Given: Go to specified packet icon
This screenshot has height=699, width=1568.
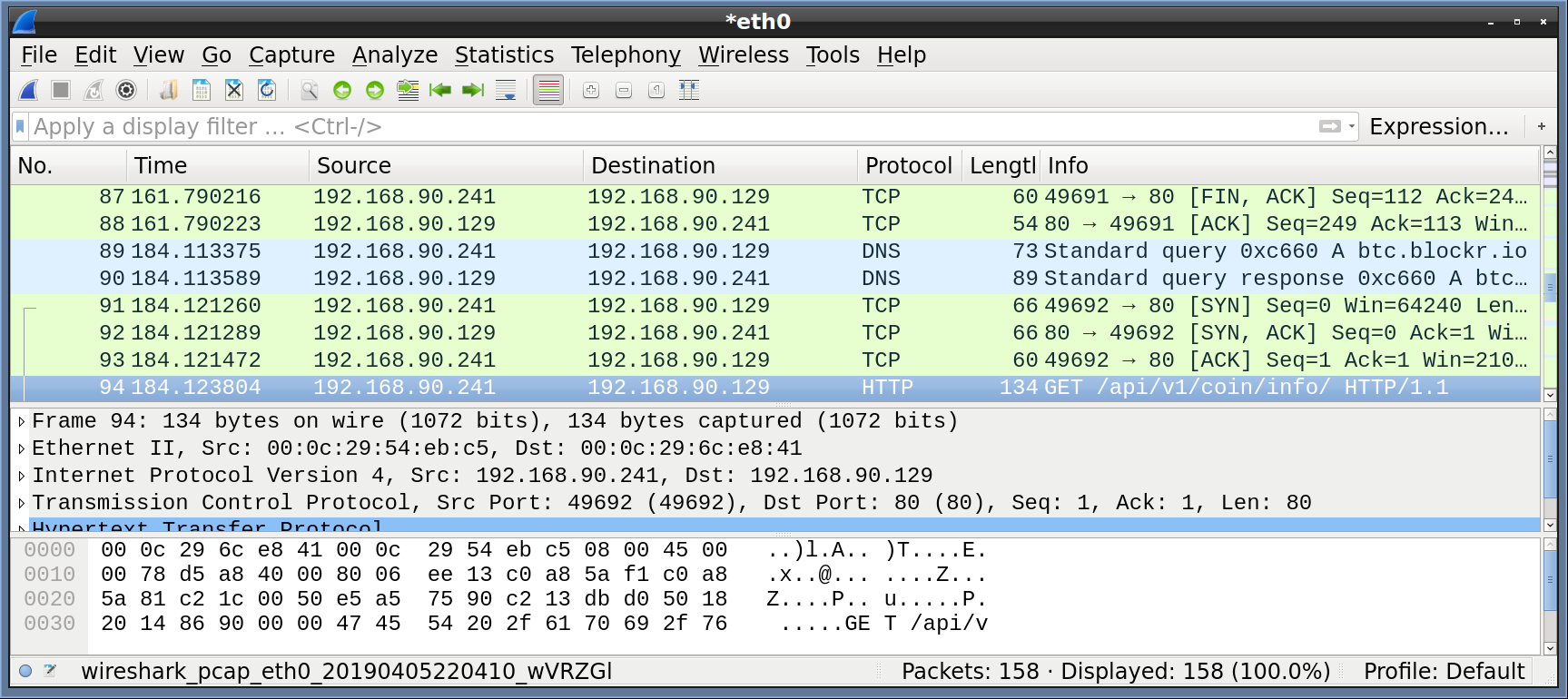Looking at the screenshot, I should pyautogui.click(x=408, y=90).
